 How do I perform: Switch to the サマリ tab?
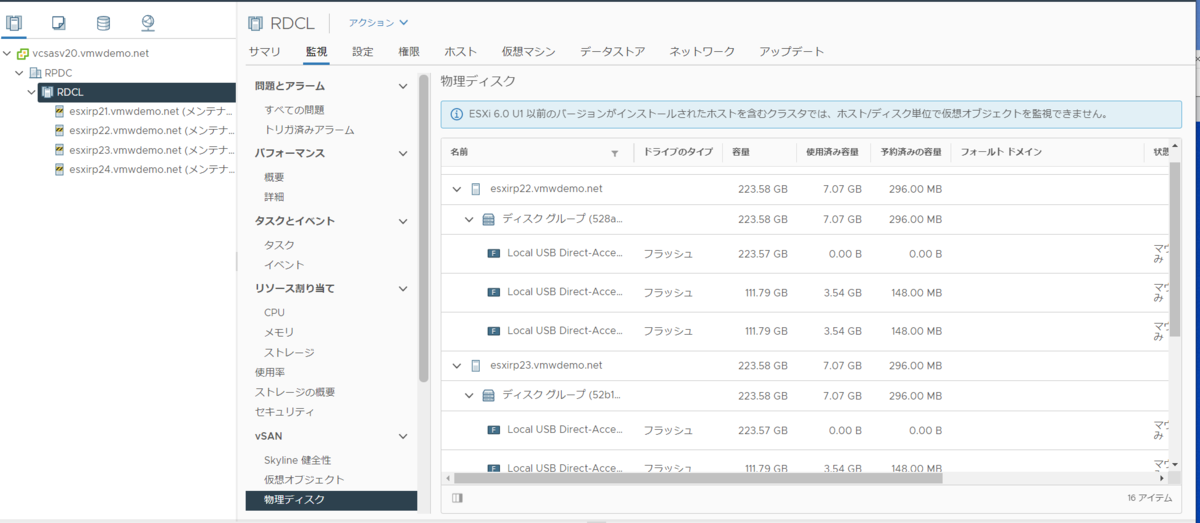tap(264, 52)
